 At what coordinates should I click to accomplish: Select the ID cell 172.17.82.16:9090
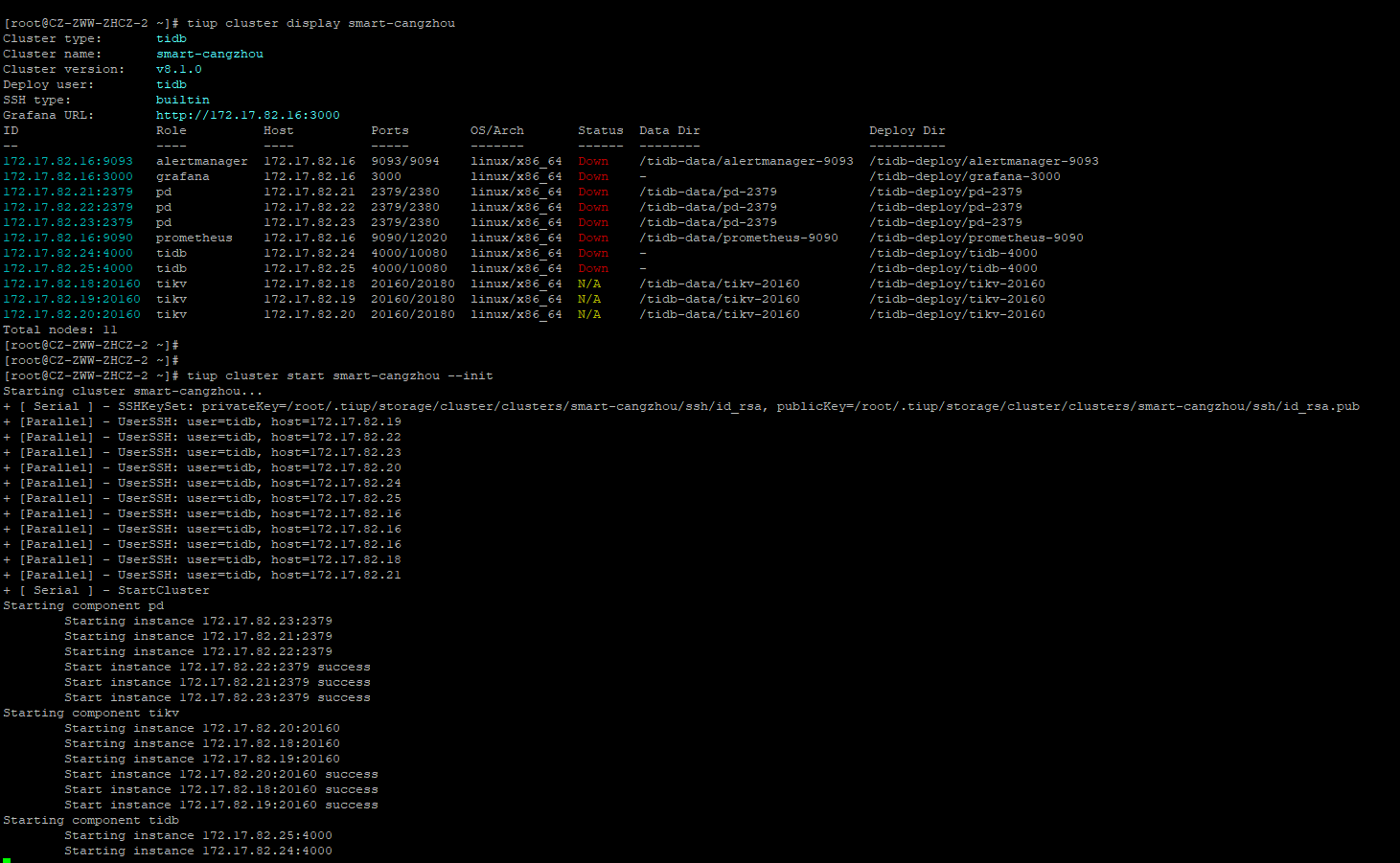click(68, 238)
